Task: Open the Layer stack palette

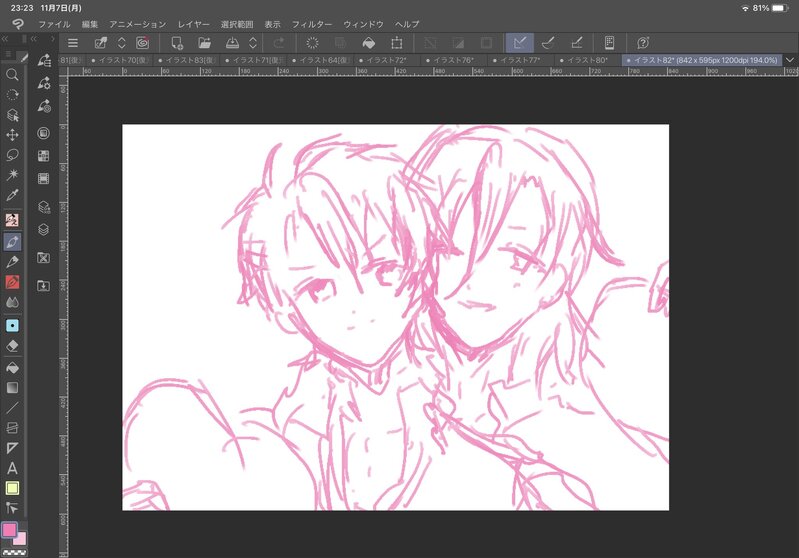Action: coord(44,230)
